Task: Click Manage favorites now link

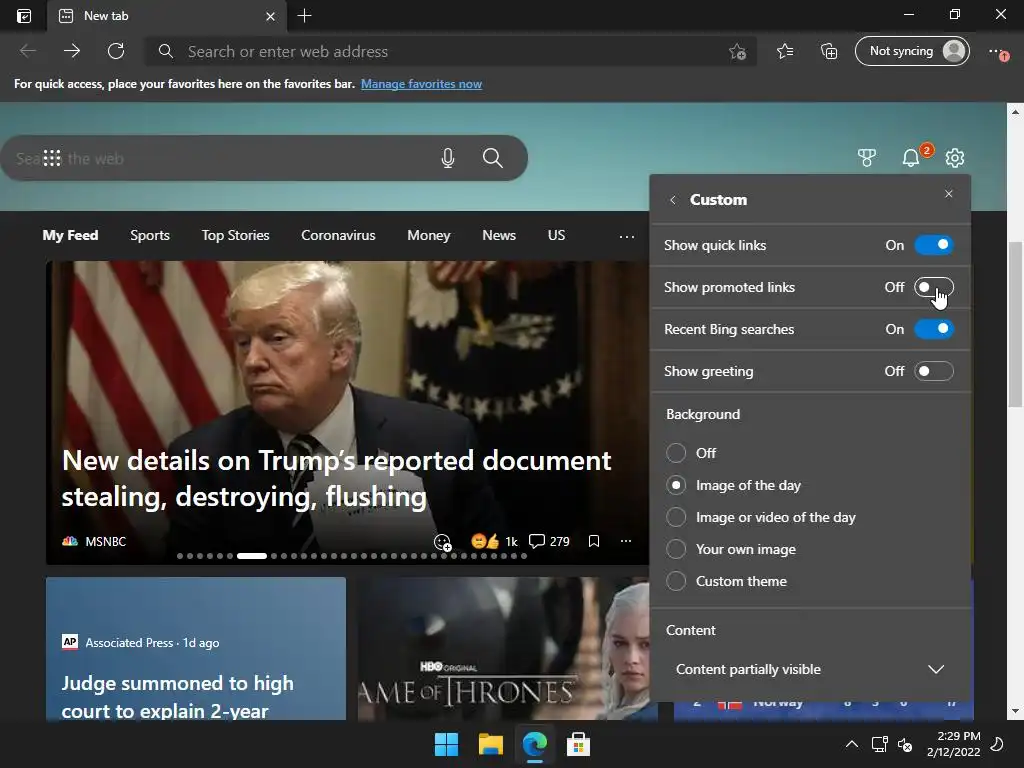Action: point(421,84)
